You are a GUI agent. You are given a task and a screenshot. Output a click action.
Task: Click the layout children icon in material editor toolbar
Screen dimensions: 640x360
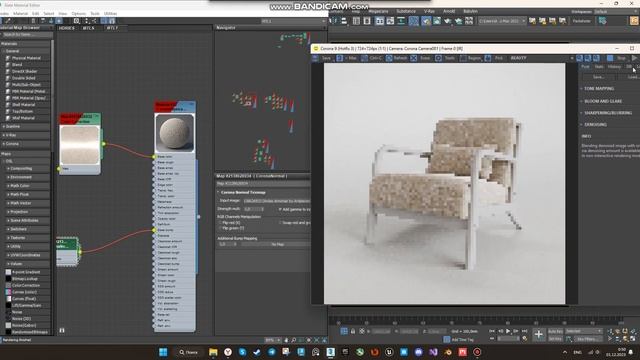point(94,20)
